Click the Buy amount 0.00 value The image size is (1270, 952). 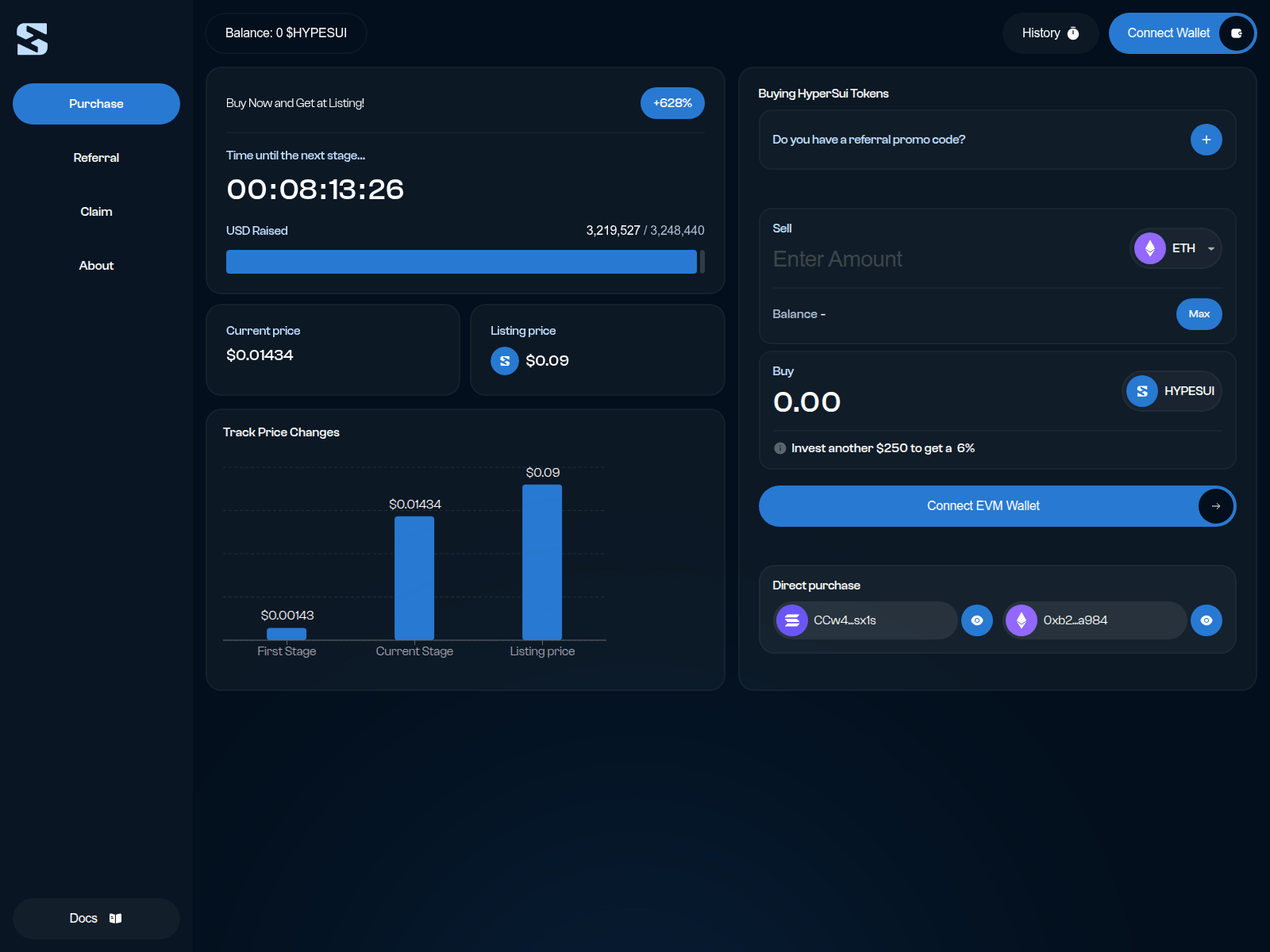point(806,402)
